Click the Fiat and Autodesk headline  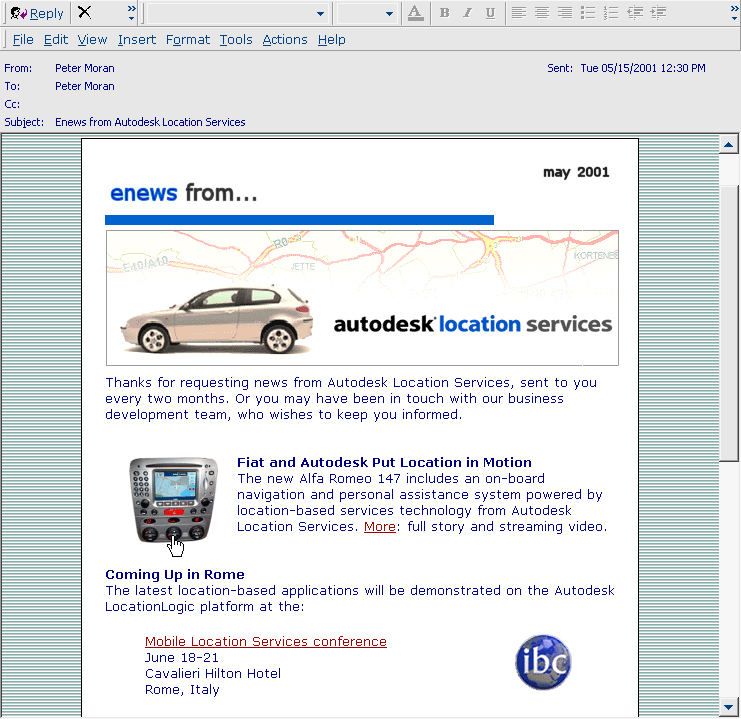point(384,462)
